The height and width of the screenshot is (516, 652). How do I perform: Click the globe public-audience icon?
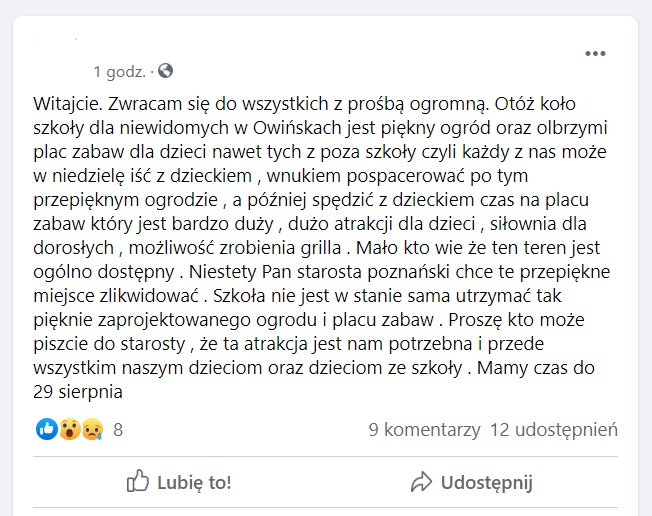(165, 71)
